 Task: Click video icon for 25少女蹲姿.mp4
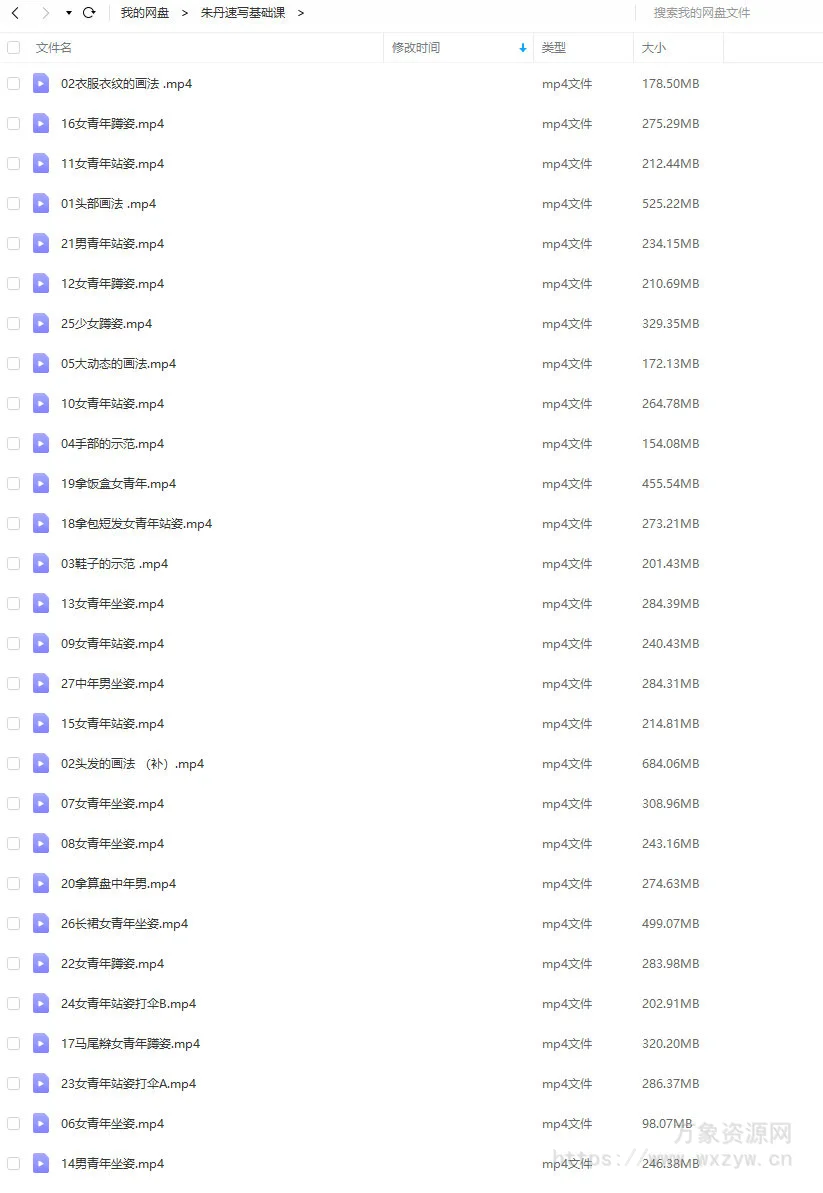pyautogui.click(x=41, y=323)
